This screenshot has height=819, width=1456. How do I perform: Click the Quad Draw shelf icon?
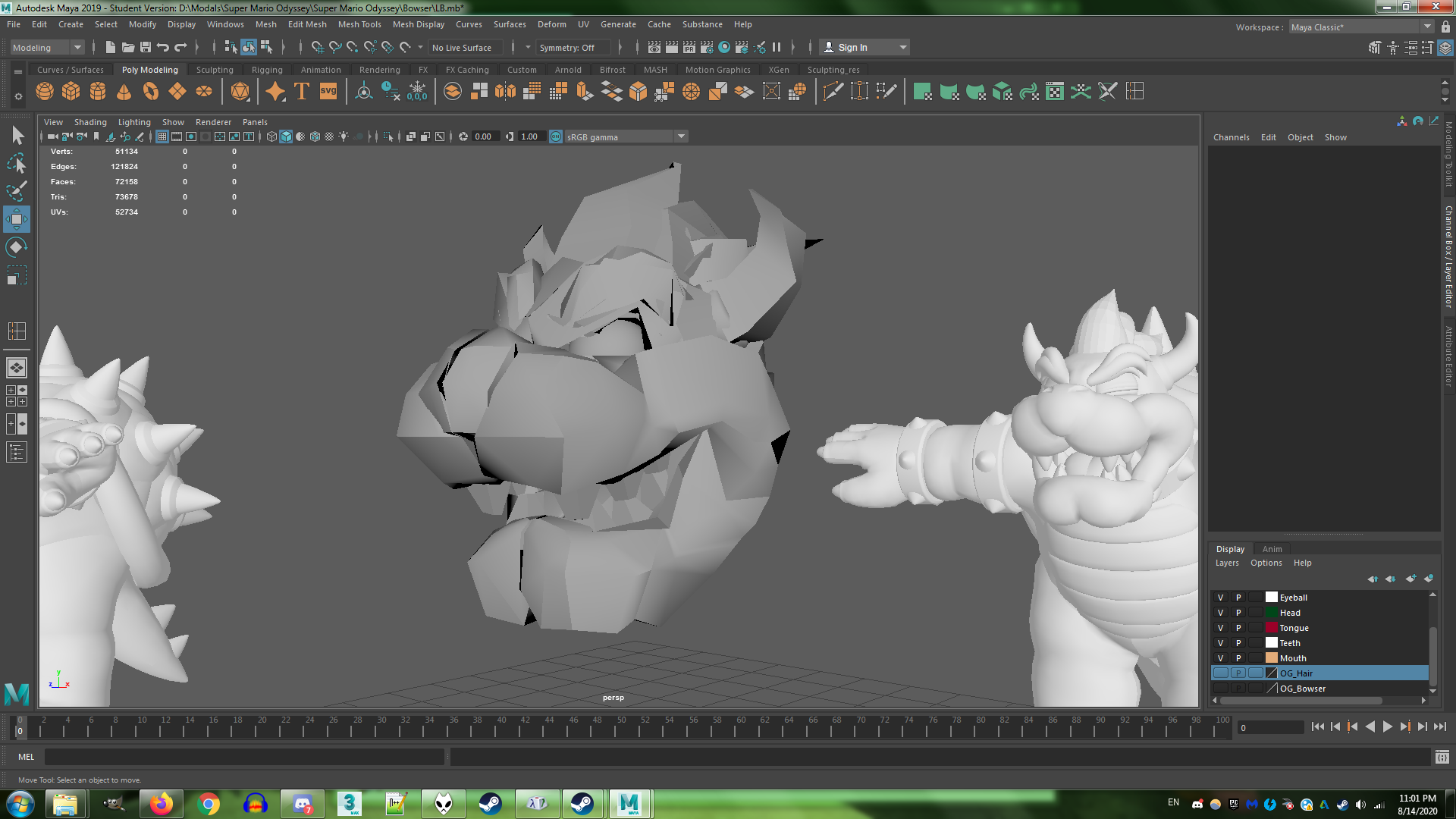[x=886, y=92]
